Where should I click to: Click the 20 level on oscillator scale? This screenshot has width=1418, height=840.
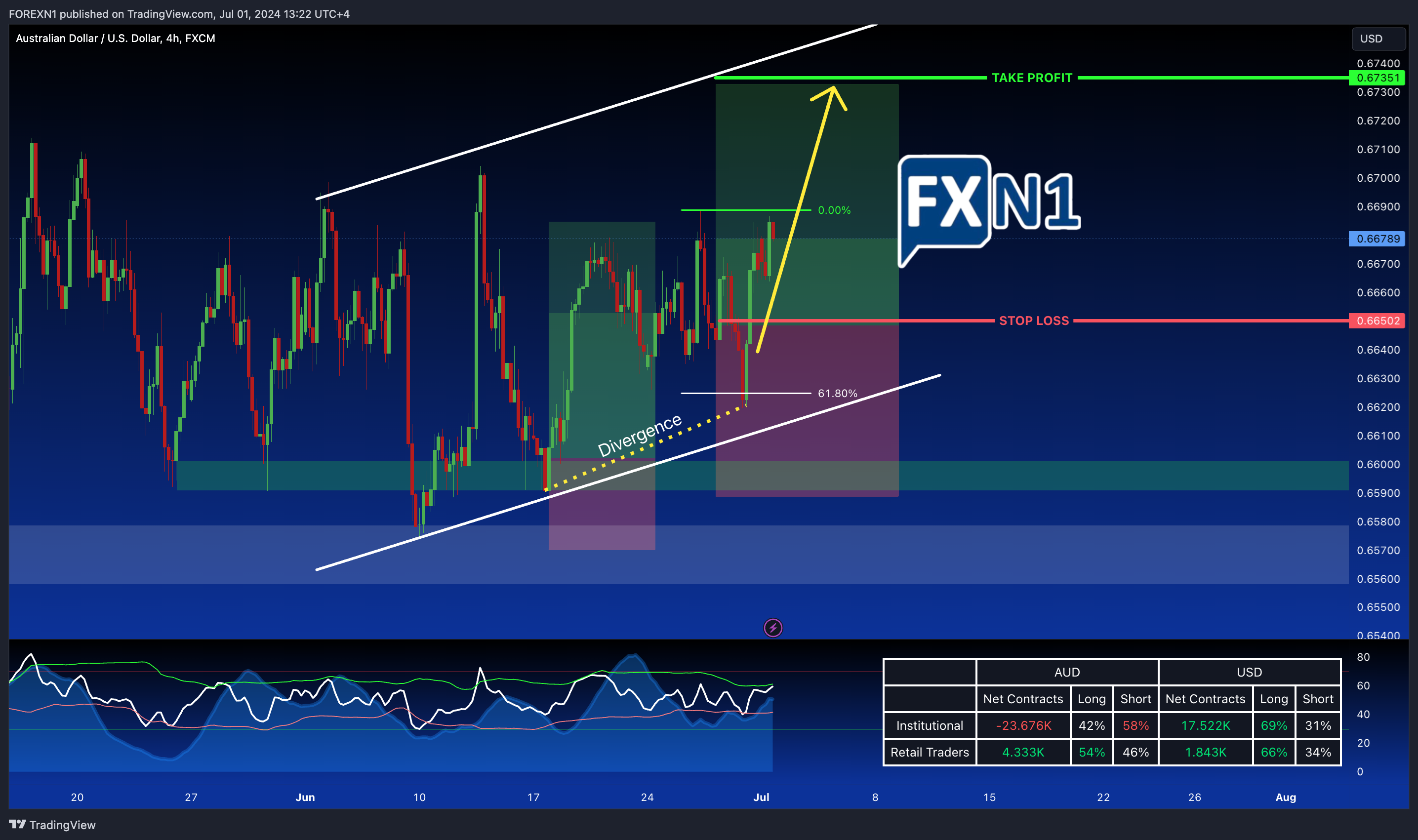pyautogui.click(x=1363, y=743)
